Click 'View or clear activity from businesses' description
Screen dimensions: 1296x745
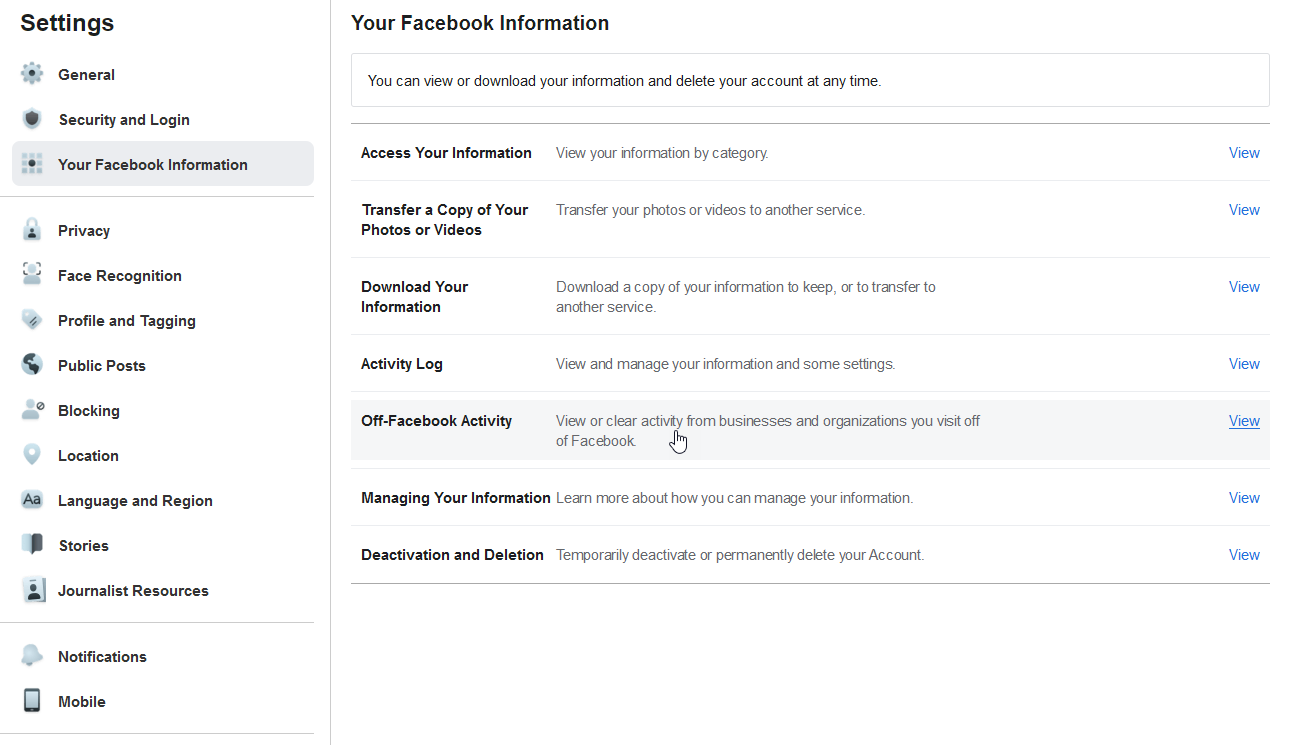[x=768, y=431]
